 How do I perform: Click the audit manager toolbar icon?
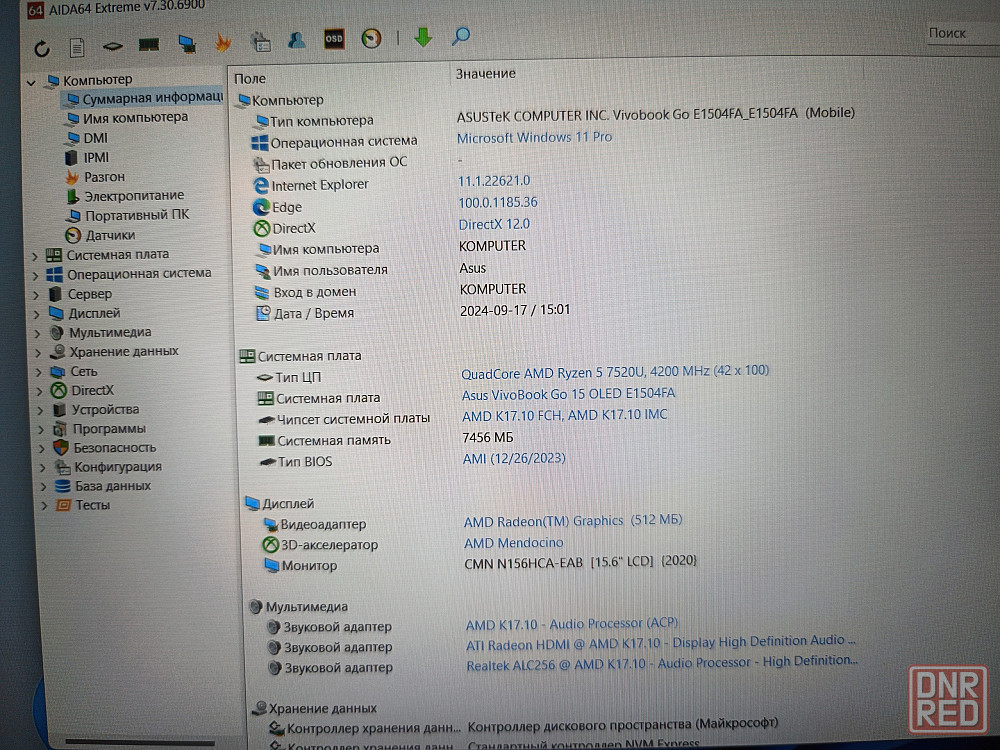tap(261, 41)
